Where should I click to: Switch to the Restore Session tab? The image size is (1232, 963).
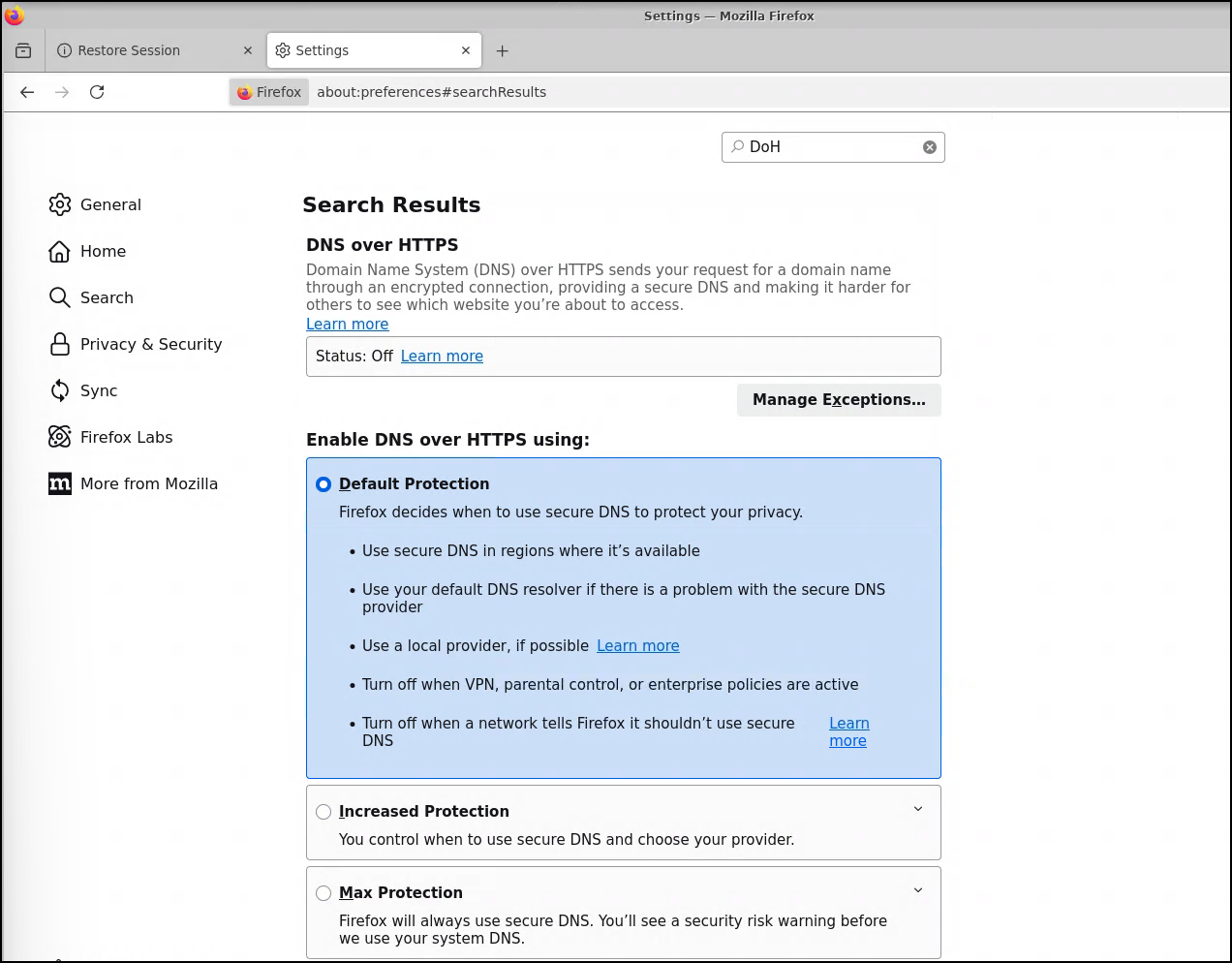[155, 50]
